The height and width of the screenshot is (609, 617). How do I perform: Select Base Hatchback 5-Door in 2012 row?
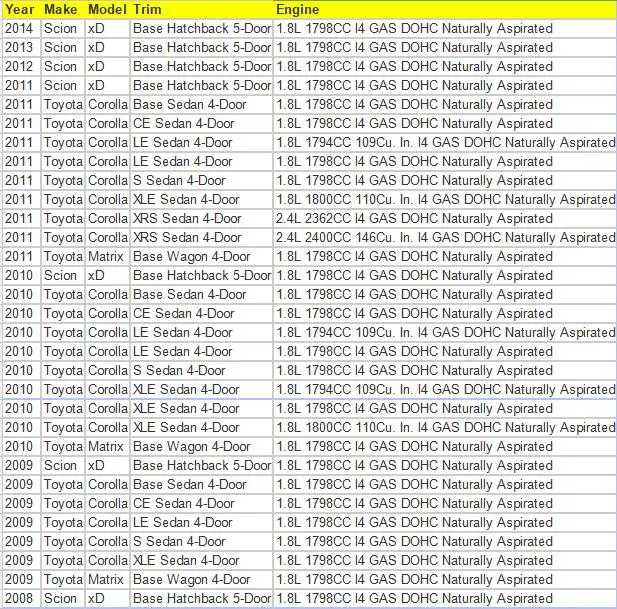(201, 66)
